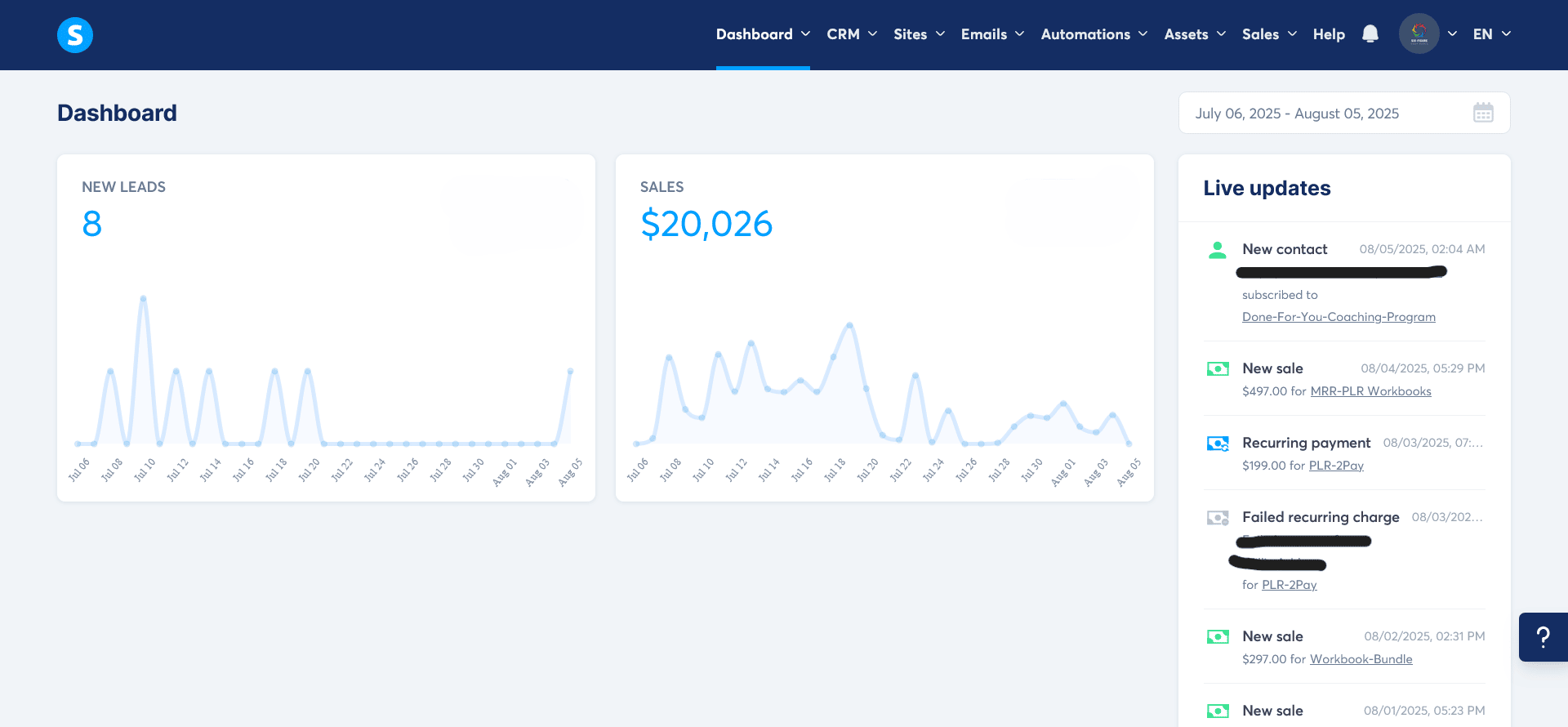
Task: Expand the Sales navigation dropdown
Action: (1268, 34)
